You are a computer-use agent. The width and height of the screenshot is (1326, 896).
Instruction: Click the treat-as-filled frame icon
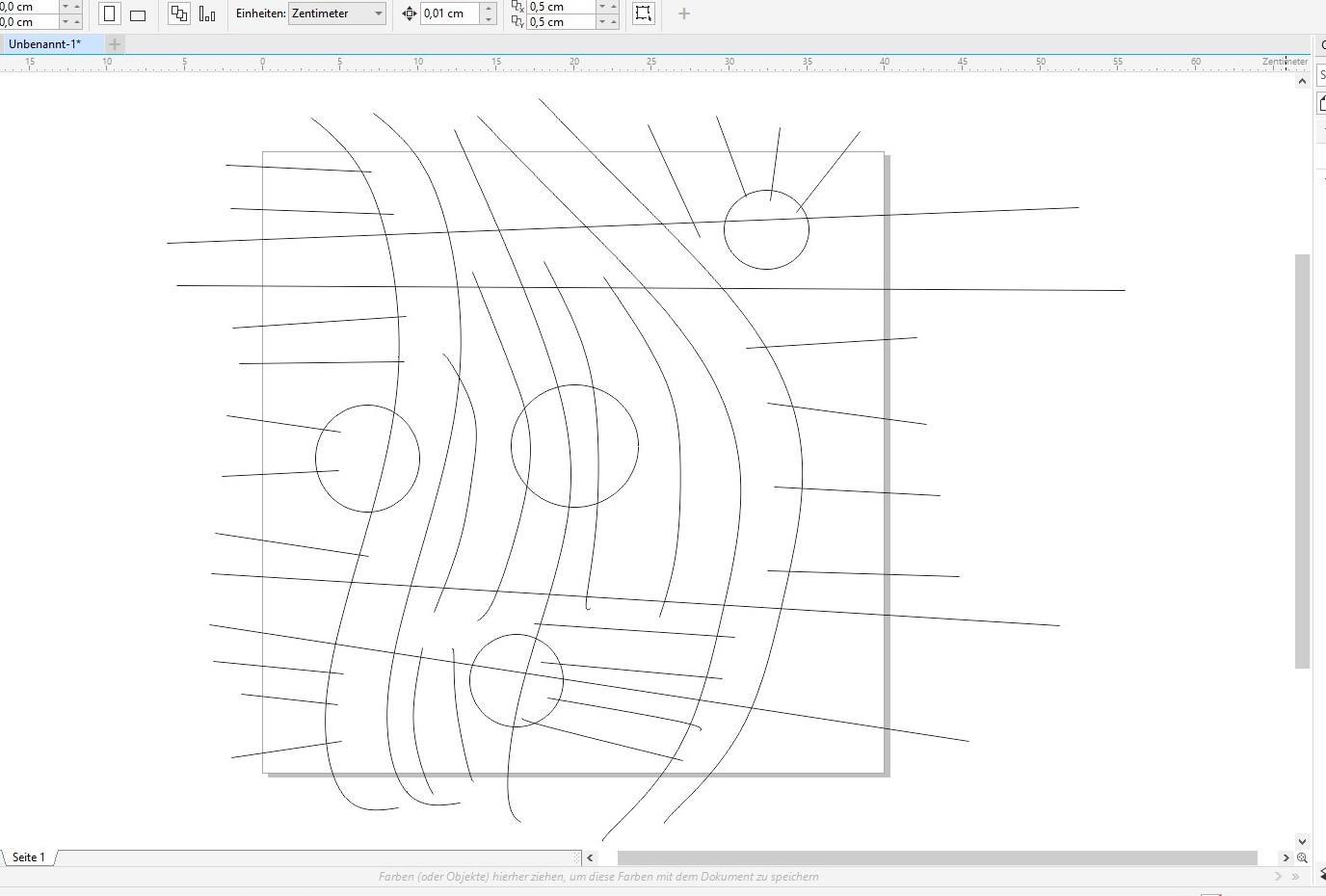click(643, 13)
